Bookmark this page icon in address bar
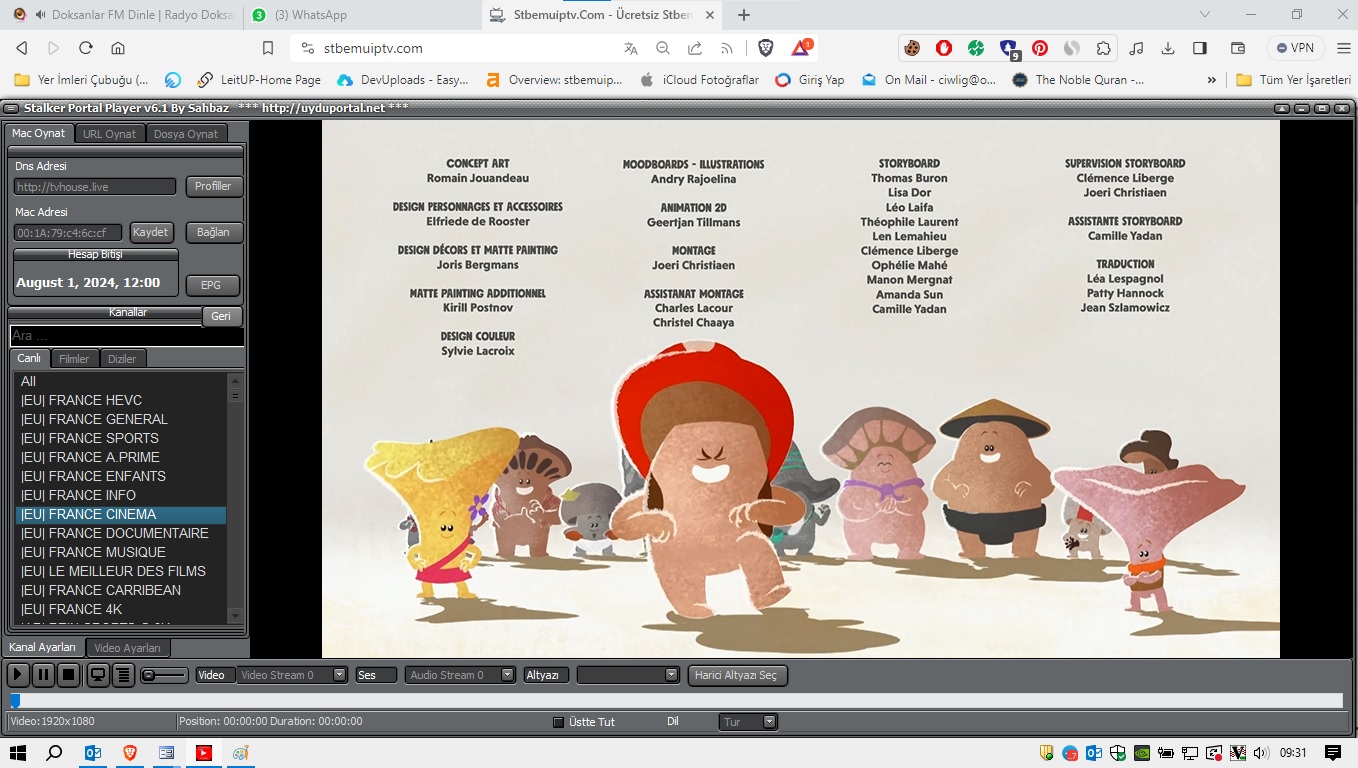This screenshot has width=1358, height=768. point(268,48)
